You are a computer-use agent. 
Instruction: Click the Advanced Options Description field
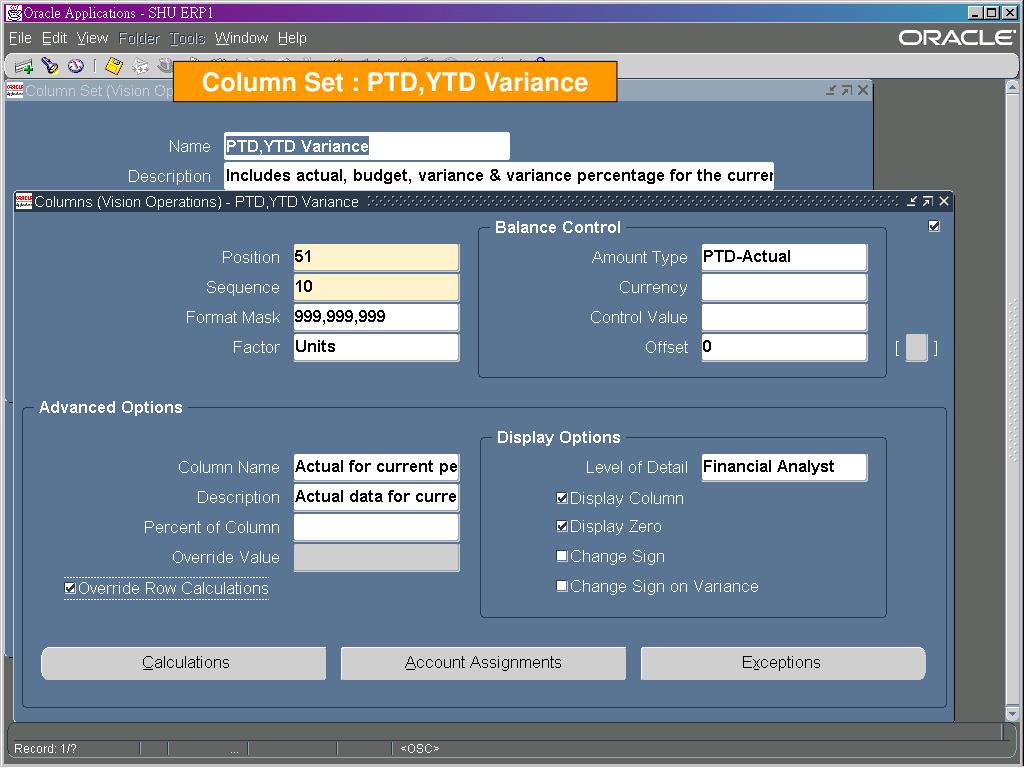pyautogui.click(x=376, y=497)
